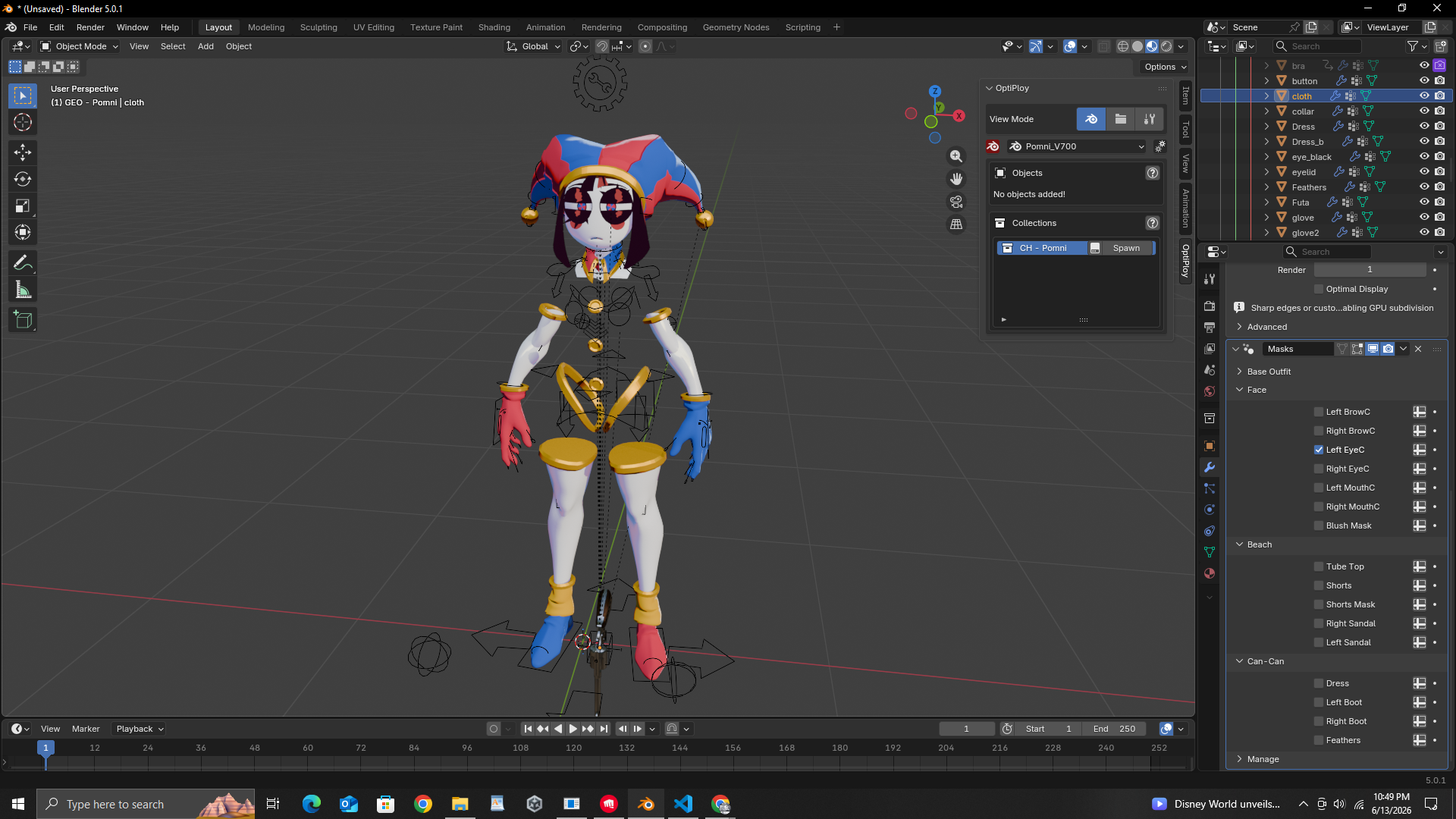Image resolution: width=1456 pixels, height=819 pixels.
Task: Enable the Blush Mask checkbox
Action: [1319, 526]
